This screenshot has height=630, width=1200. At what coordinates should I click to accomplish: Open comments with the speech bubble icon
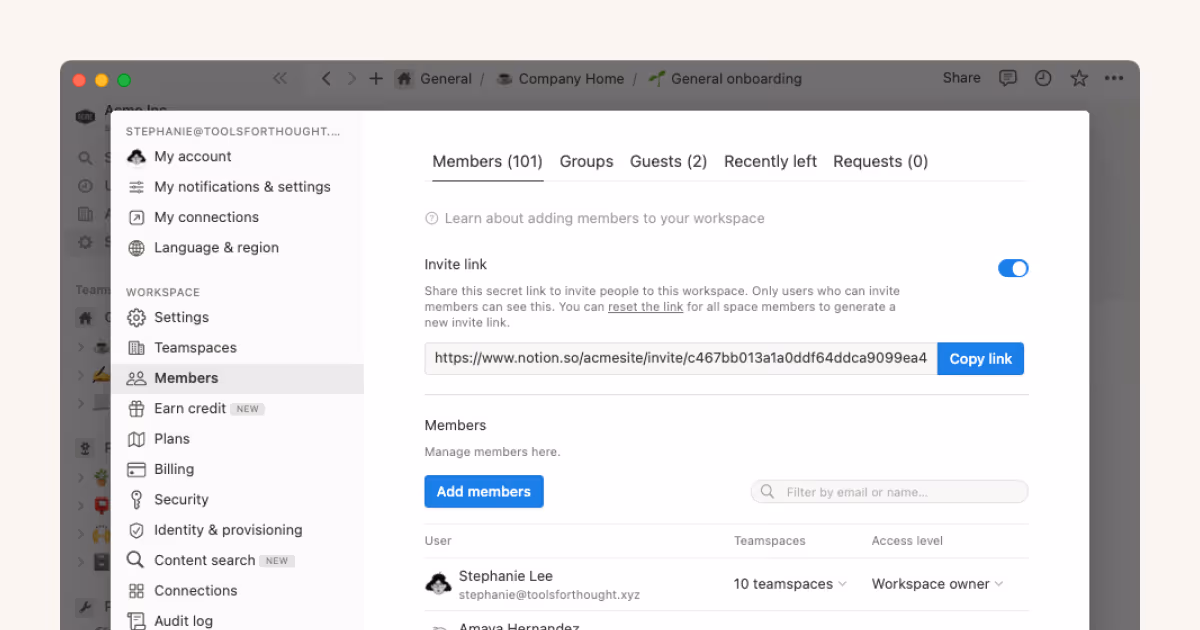[1007, 77]
